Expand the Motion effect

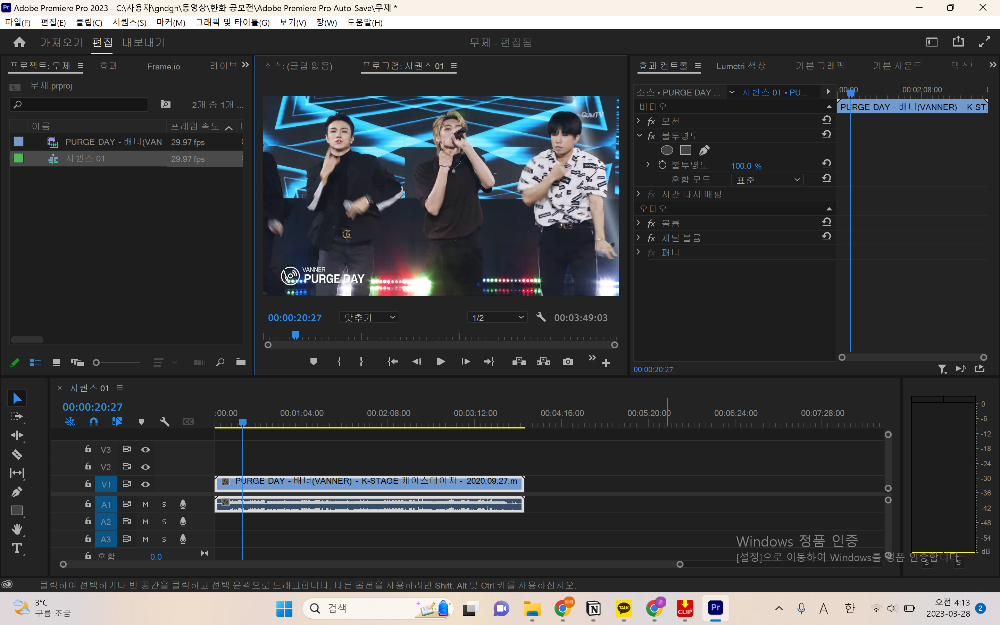(638, 121)
